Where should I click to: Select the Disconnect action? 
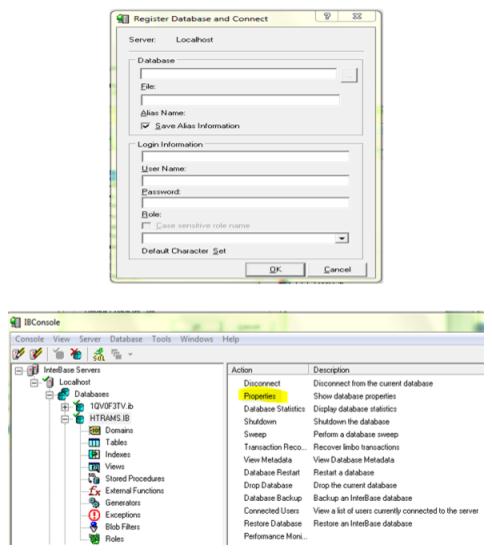click(x=262, y=383)
